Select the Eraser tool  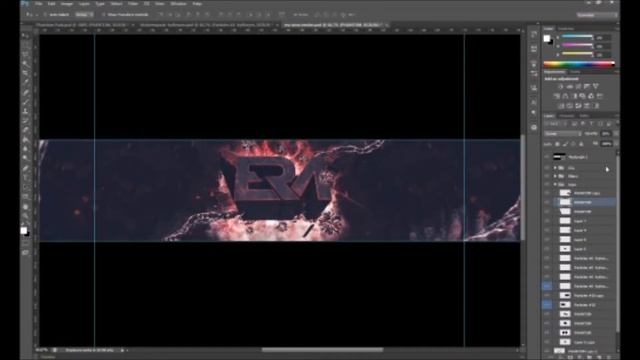(x=26, y=130)
